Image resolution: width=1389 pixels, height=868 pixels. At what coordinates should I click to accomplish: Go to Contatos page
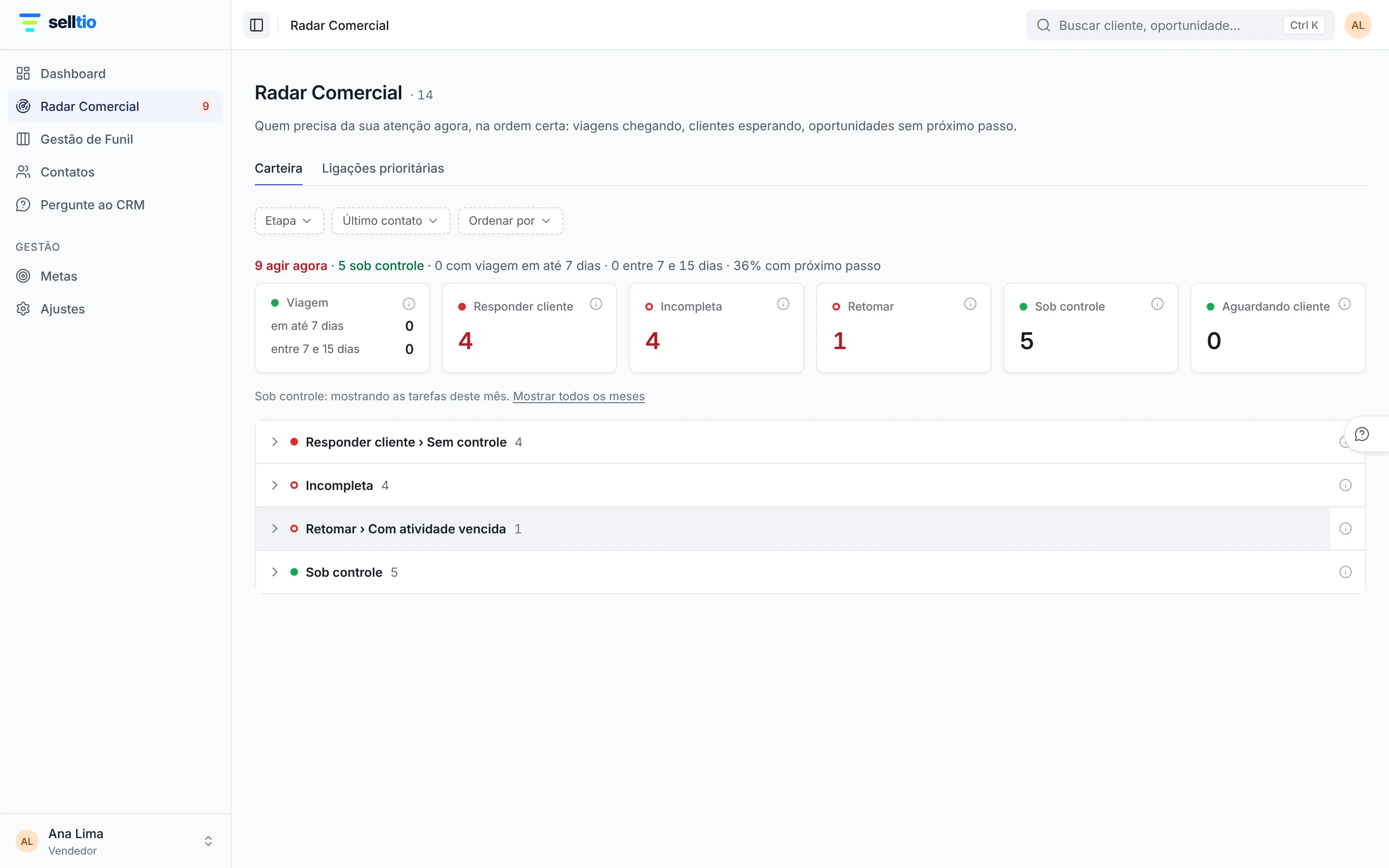point(115,172)
